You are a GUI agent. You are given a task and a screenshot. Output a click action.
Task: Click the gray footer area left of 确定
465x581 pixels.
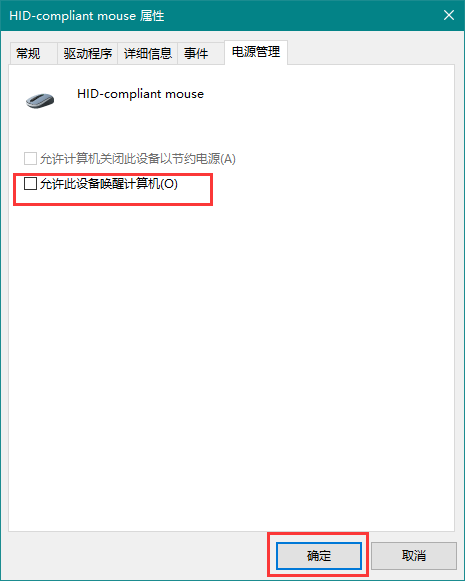click(x=137, y=556)
